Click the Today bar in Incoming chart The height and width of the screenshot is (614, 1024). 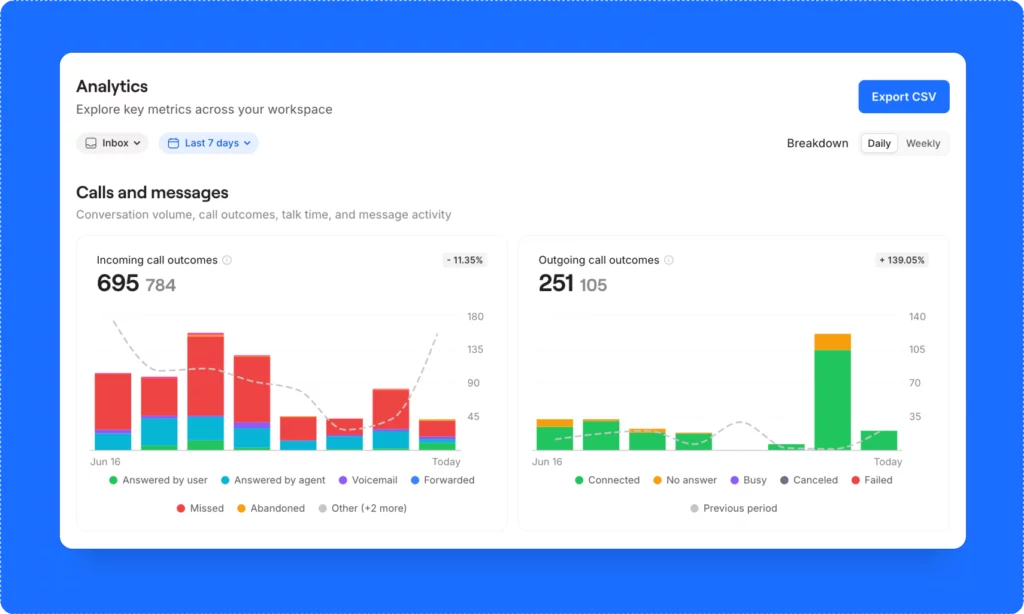click(x=437, y=434)
